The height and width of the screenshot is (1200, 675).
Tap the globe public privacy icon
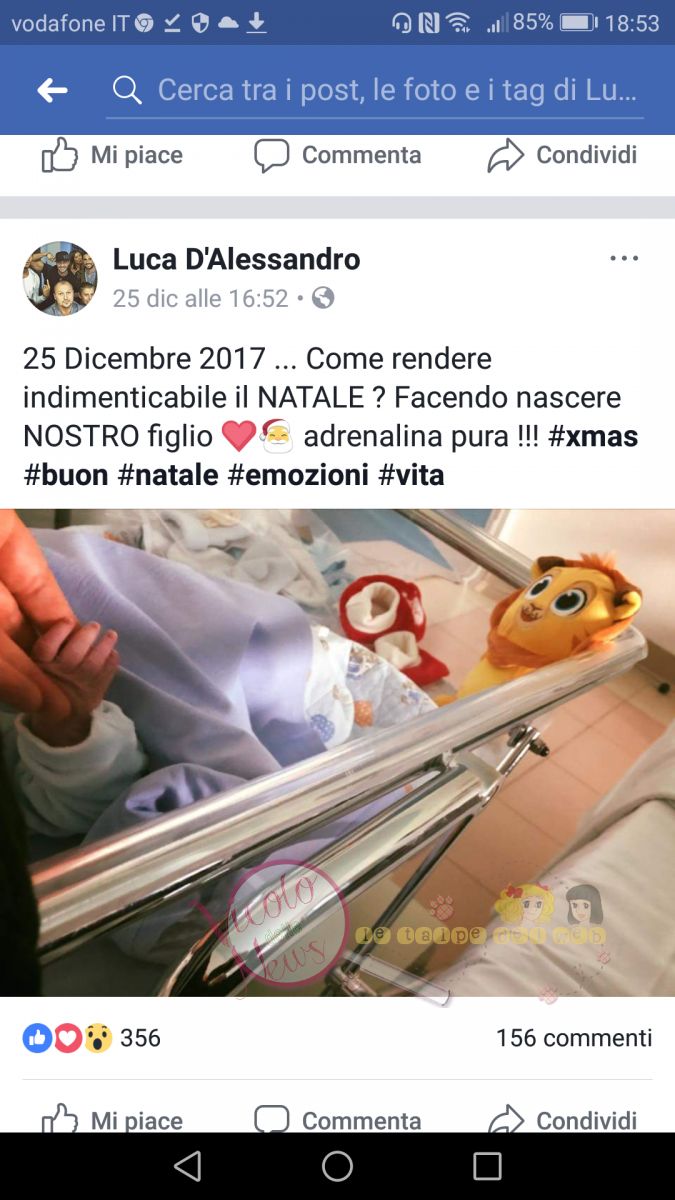[x=322, y=298]
